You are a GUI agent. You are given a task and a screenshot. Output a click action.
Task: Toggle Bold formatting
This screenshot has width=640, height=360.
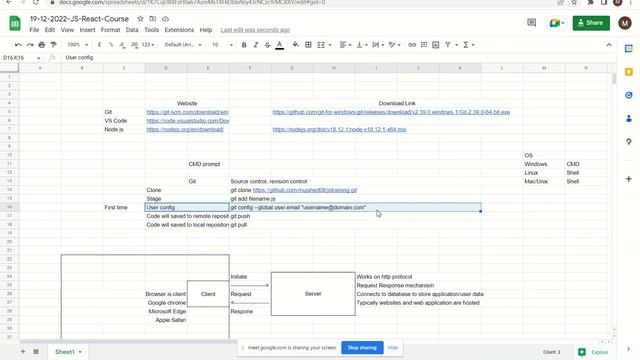point(244,45)
